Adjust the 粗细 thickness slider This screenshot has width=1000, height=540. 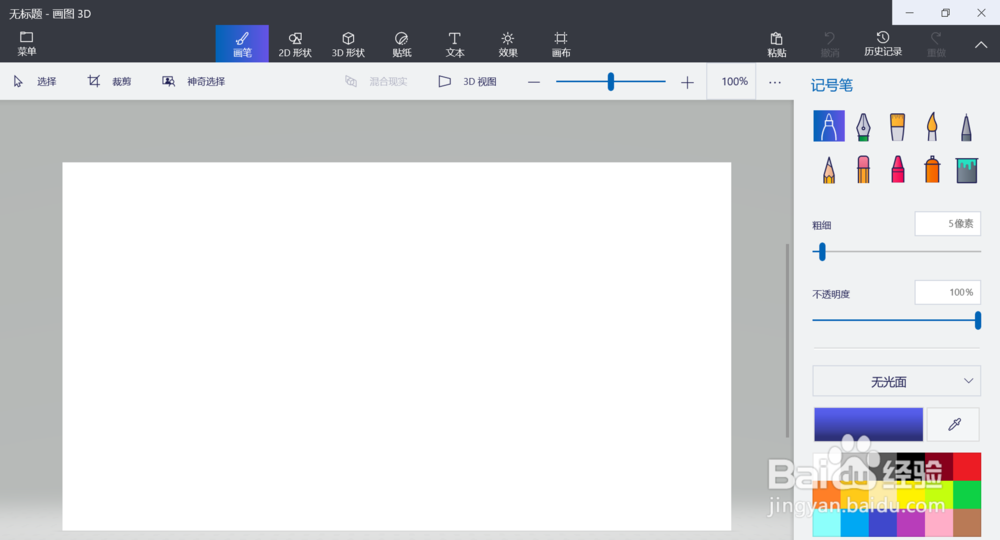[x=896, y=252]
